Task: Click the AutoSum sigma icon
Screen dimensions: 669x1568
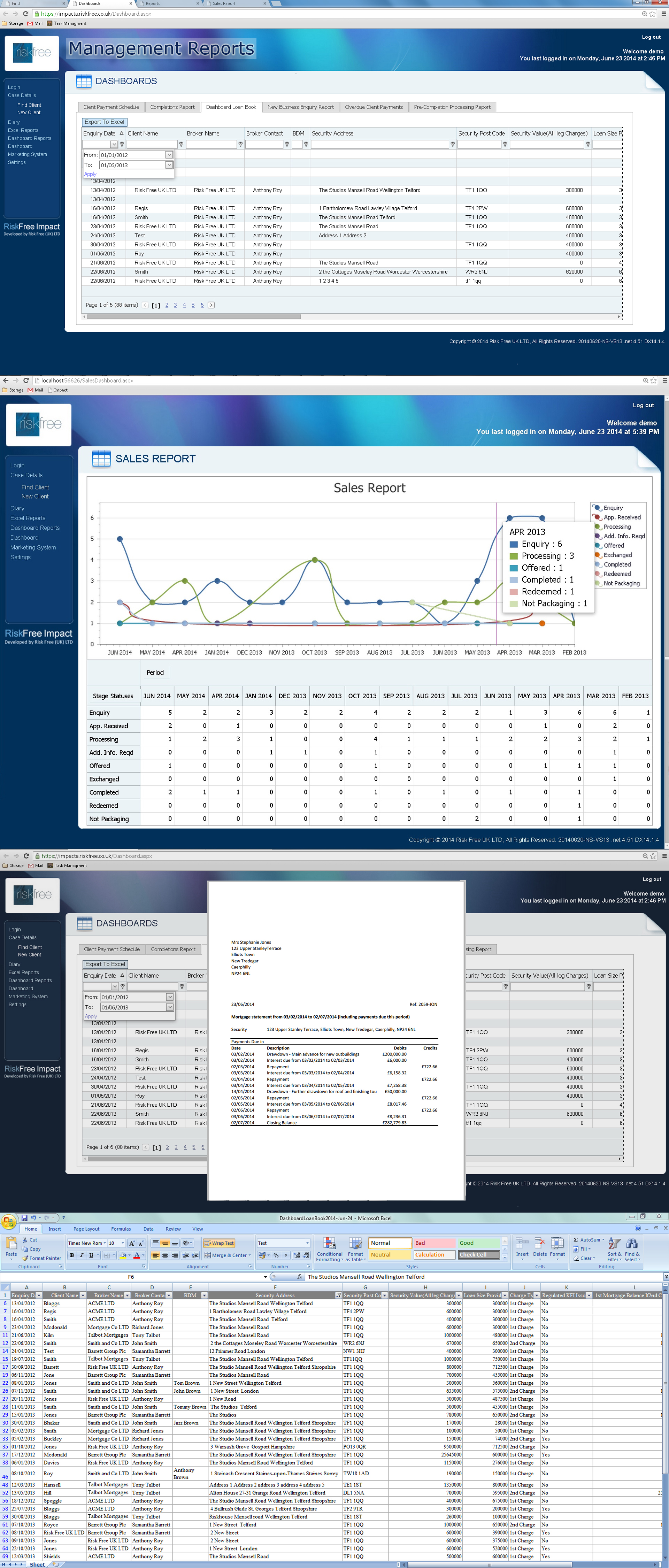Action: (x=576, y=1239)
